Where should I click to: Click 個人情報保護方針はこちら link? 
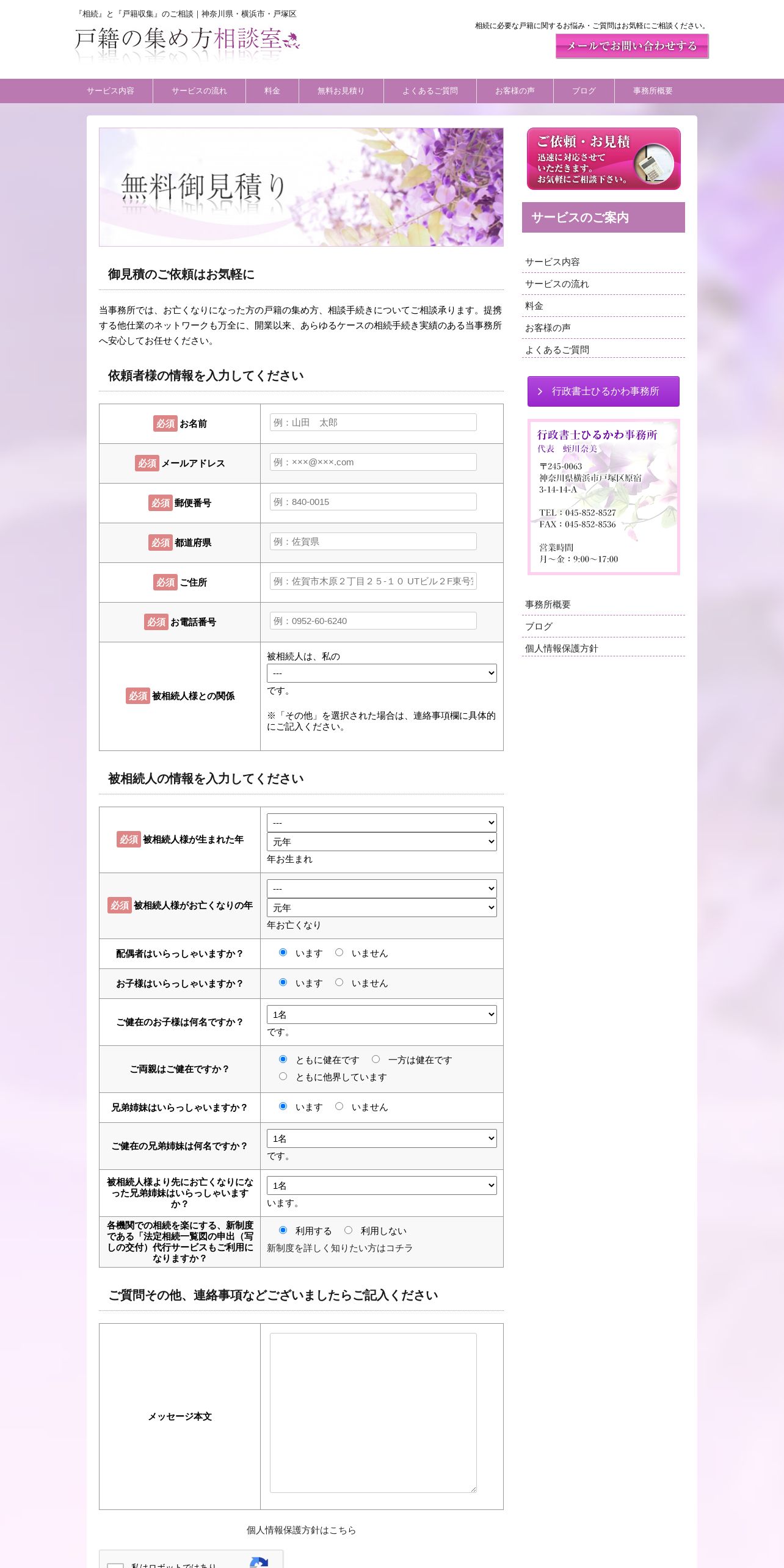pyautogui.click(x=301, y=1530)
